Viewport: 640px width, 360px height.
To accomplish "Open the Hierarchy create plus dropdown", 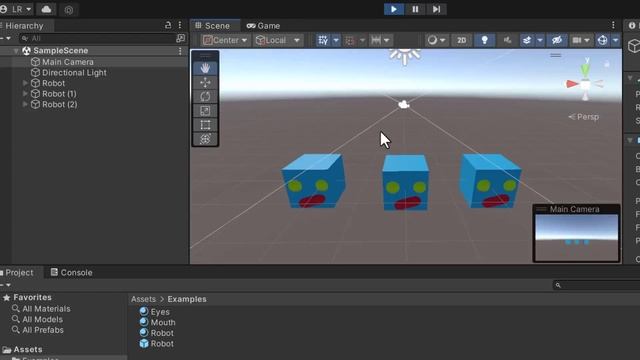I will click(x=5, y=38).
